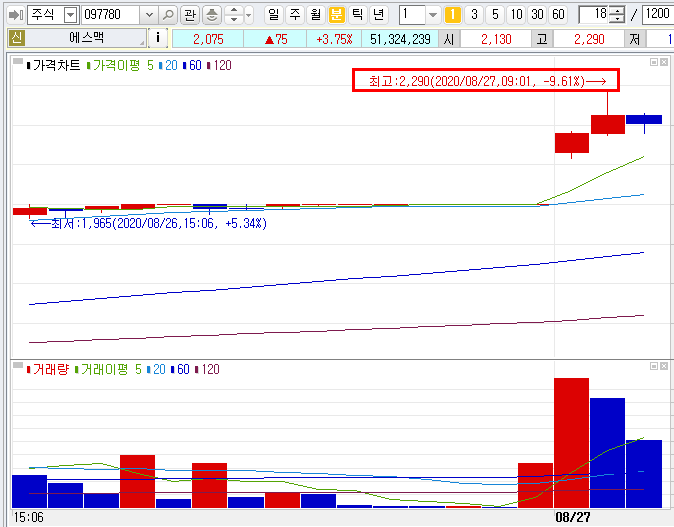Select the 30-minute interval button
This screenshot has height=527, width=674.
tap(537, 15)
